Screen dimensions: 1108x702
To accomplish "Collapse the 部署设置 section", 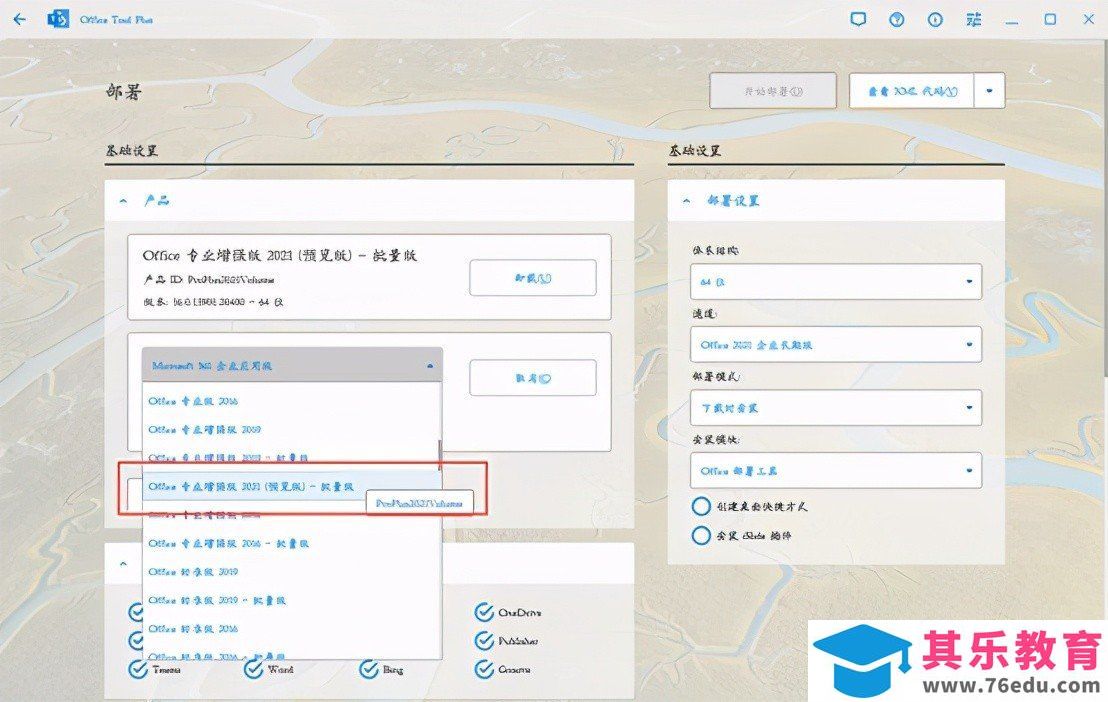I will pos(686,201).
